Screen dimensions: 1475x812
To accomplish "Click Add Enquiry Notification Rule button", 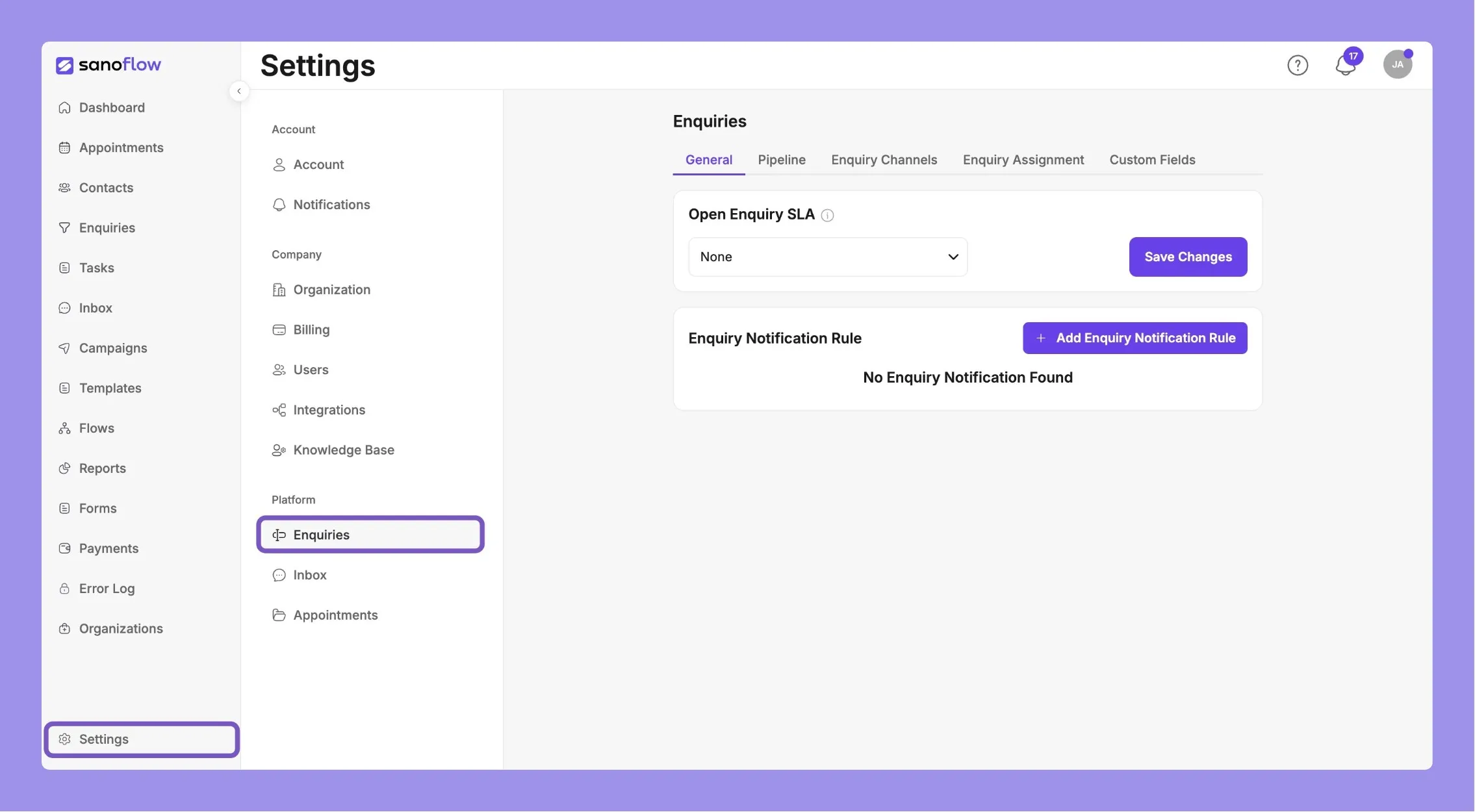I will pyautogui.click(x=1135, y=338).
